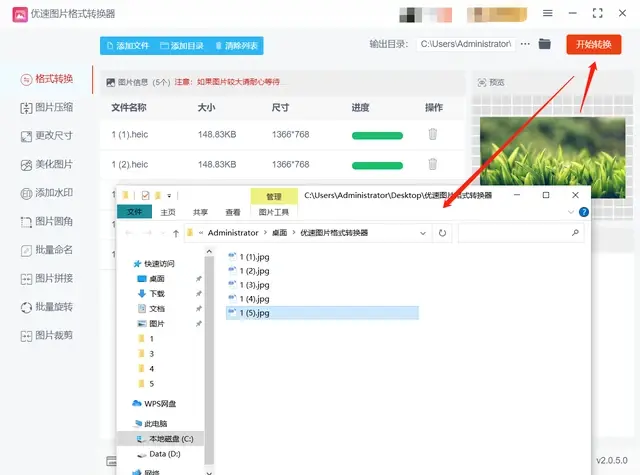Open the 主页 tab in Explorer ribbon

pos(168,212)
